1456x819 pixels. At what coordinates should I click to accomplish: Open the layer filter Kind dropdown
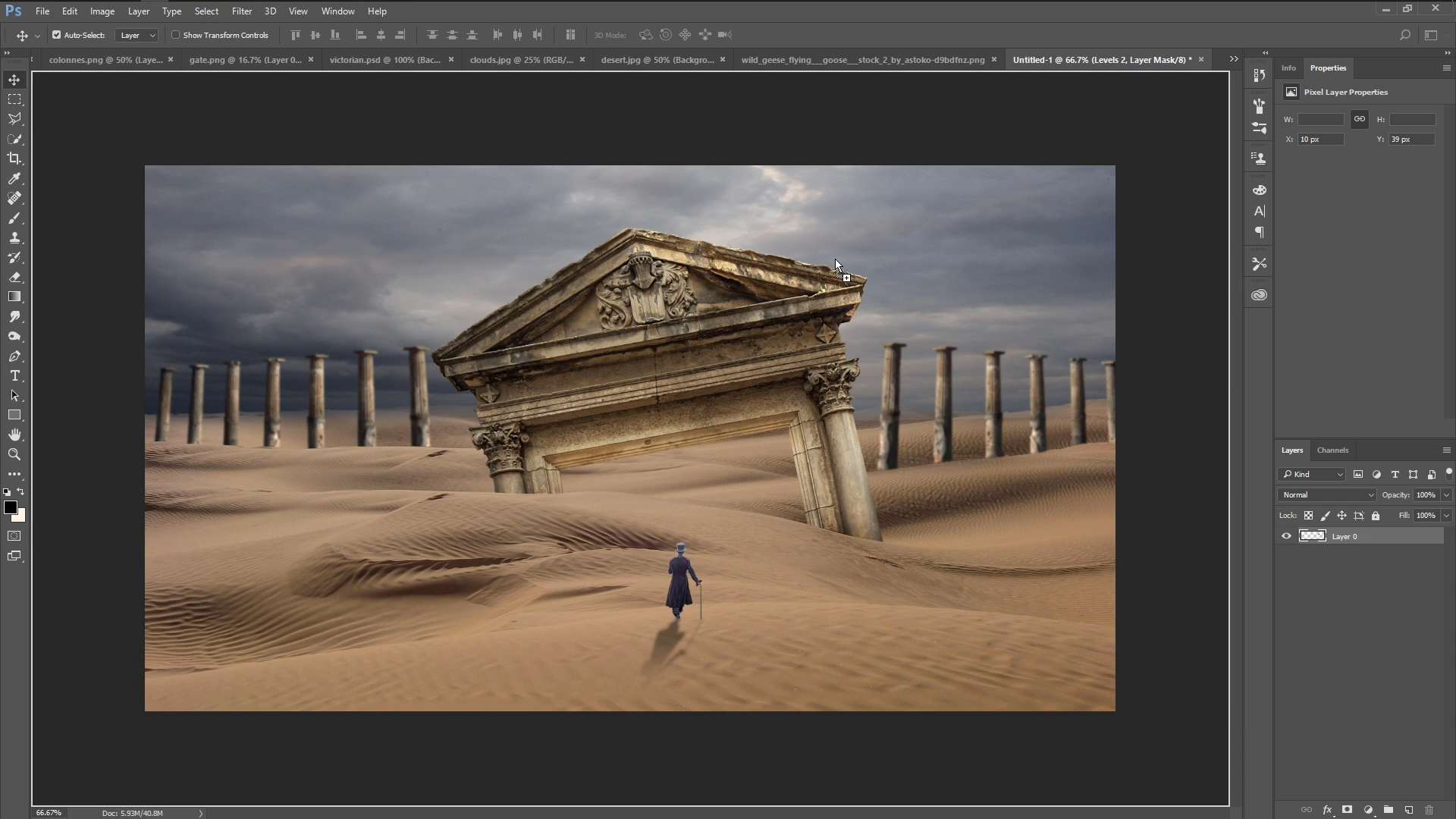[1312, 475]
